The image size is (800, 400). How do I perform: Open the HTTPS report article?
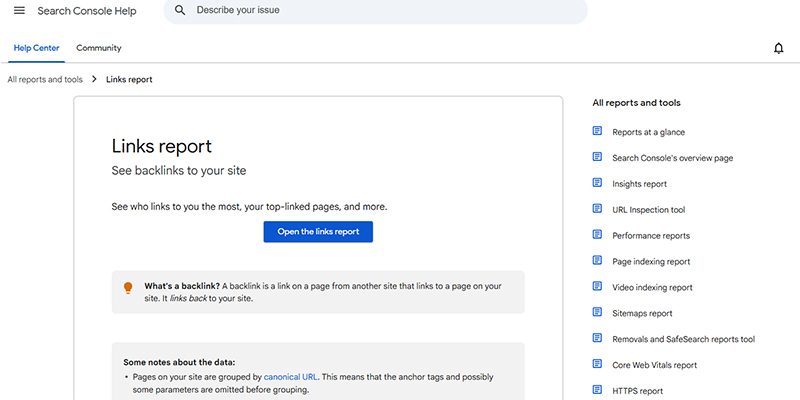tap(638, 391)
